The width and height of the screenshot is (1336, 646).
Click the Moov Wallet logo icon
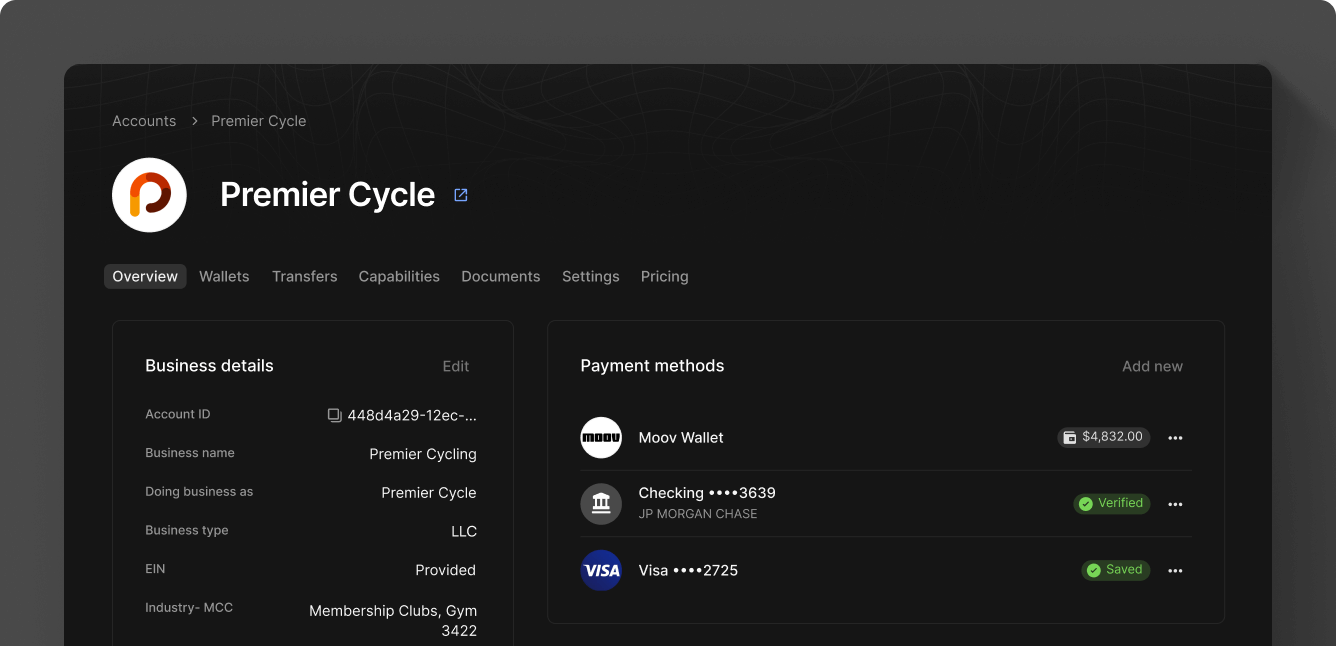pyautogui.click(x=601, y=438)
